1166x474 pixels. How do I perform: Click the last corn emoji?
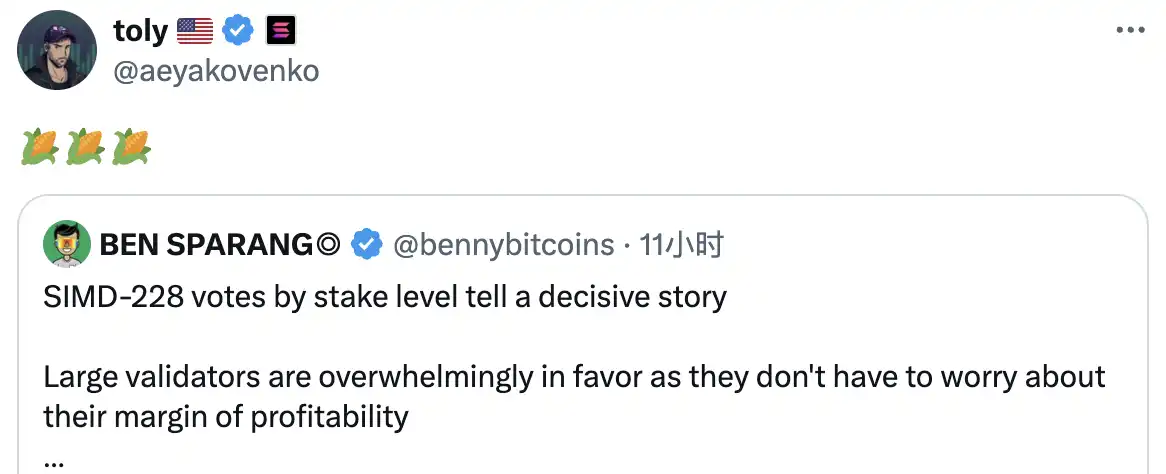click(131, 146)
